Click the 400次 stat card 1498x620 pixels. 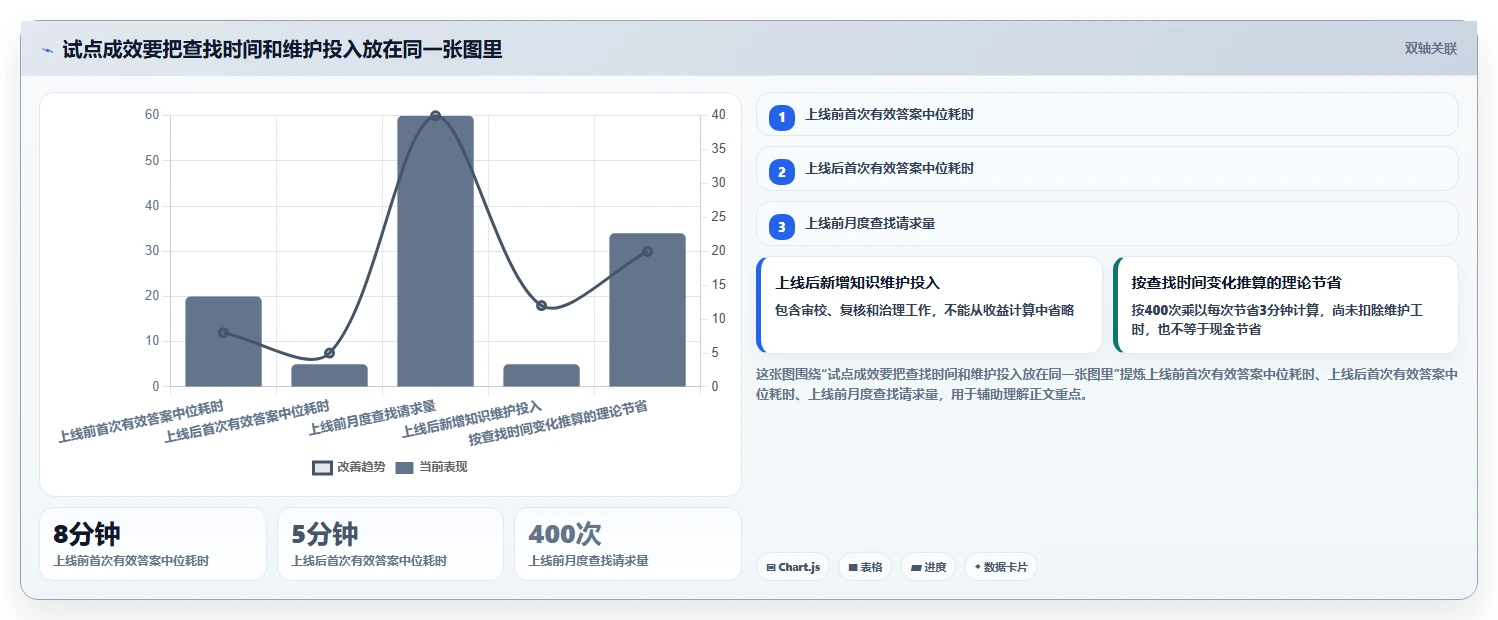click(628, 544)
